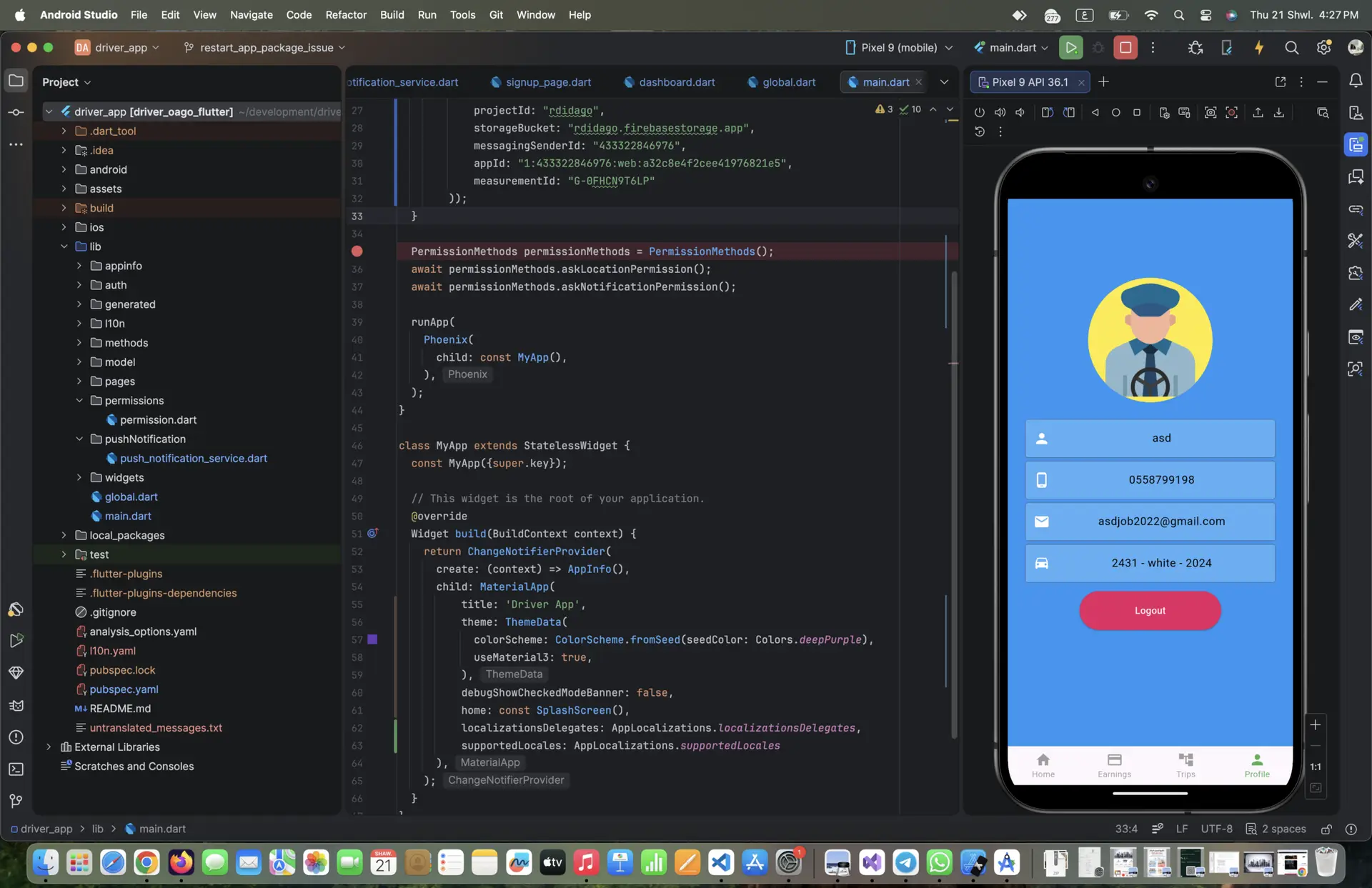Collapse the permissions folder
The width and height of the screenshot is (1372, 888).
79,401
